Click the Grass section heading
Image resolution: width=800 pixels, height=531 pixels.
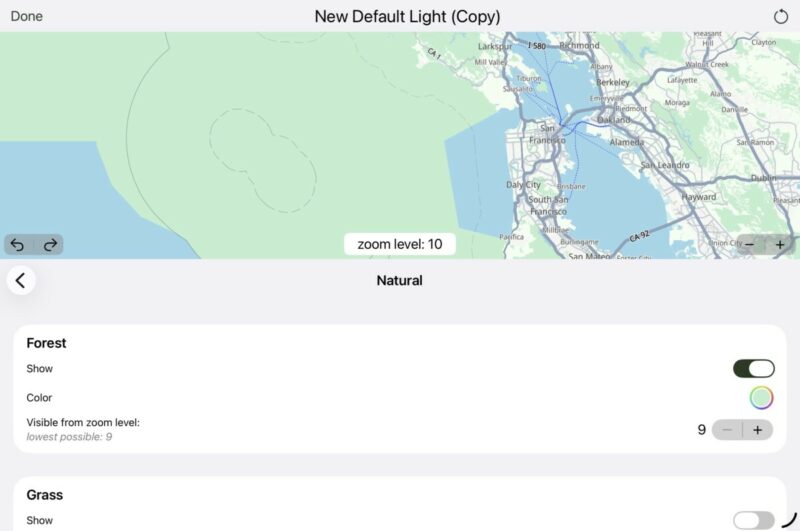click(x=44, y=495)
